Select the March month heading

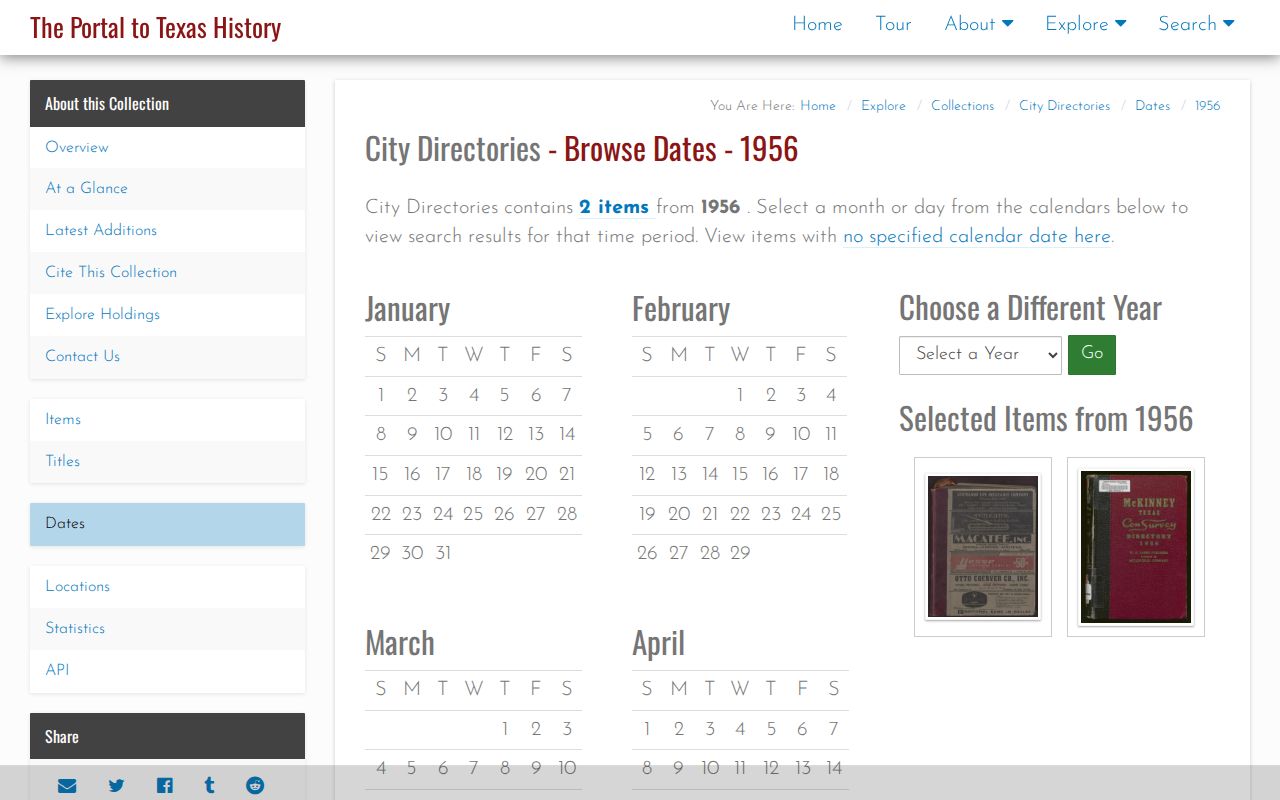(x=400, y=643)
